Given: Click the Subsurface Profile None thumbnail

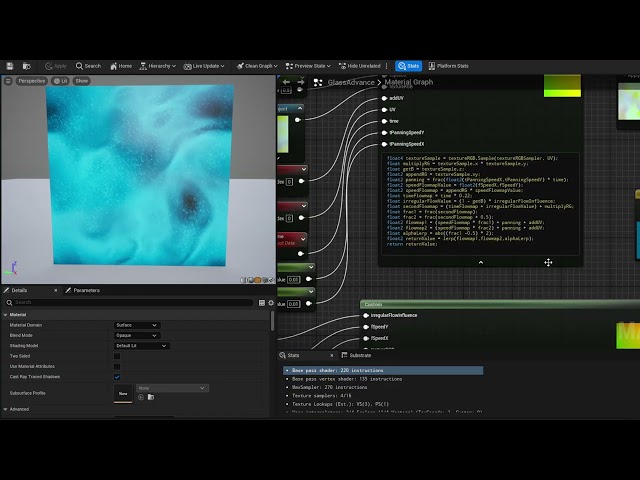Looking at the screenshot, I should (x=123, y=393).
